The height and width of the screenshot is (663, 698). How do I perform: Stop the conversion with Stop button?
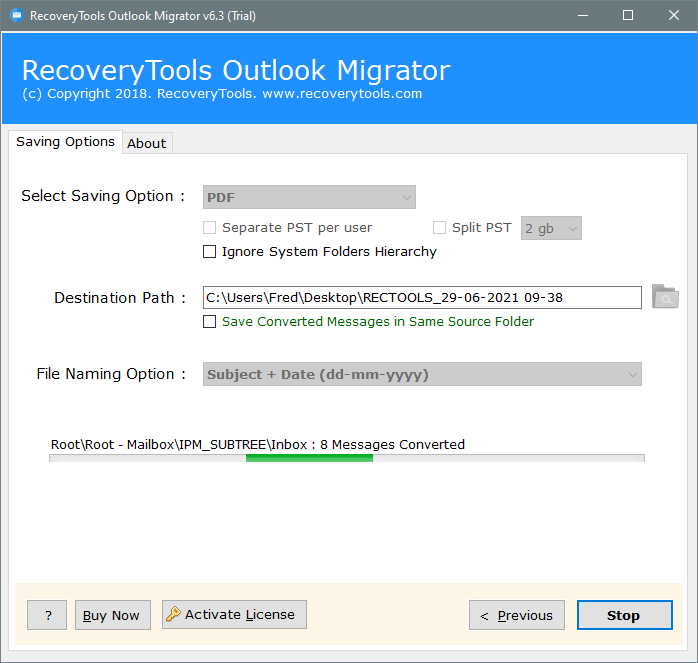(625, 615)
